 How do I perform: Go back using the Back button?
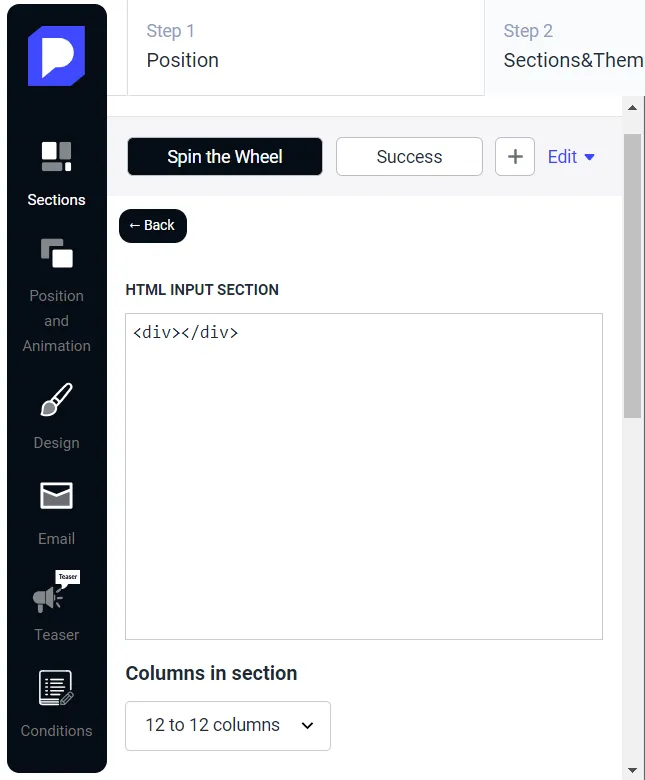[153, 226]
